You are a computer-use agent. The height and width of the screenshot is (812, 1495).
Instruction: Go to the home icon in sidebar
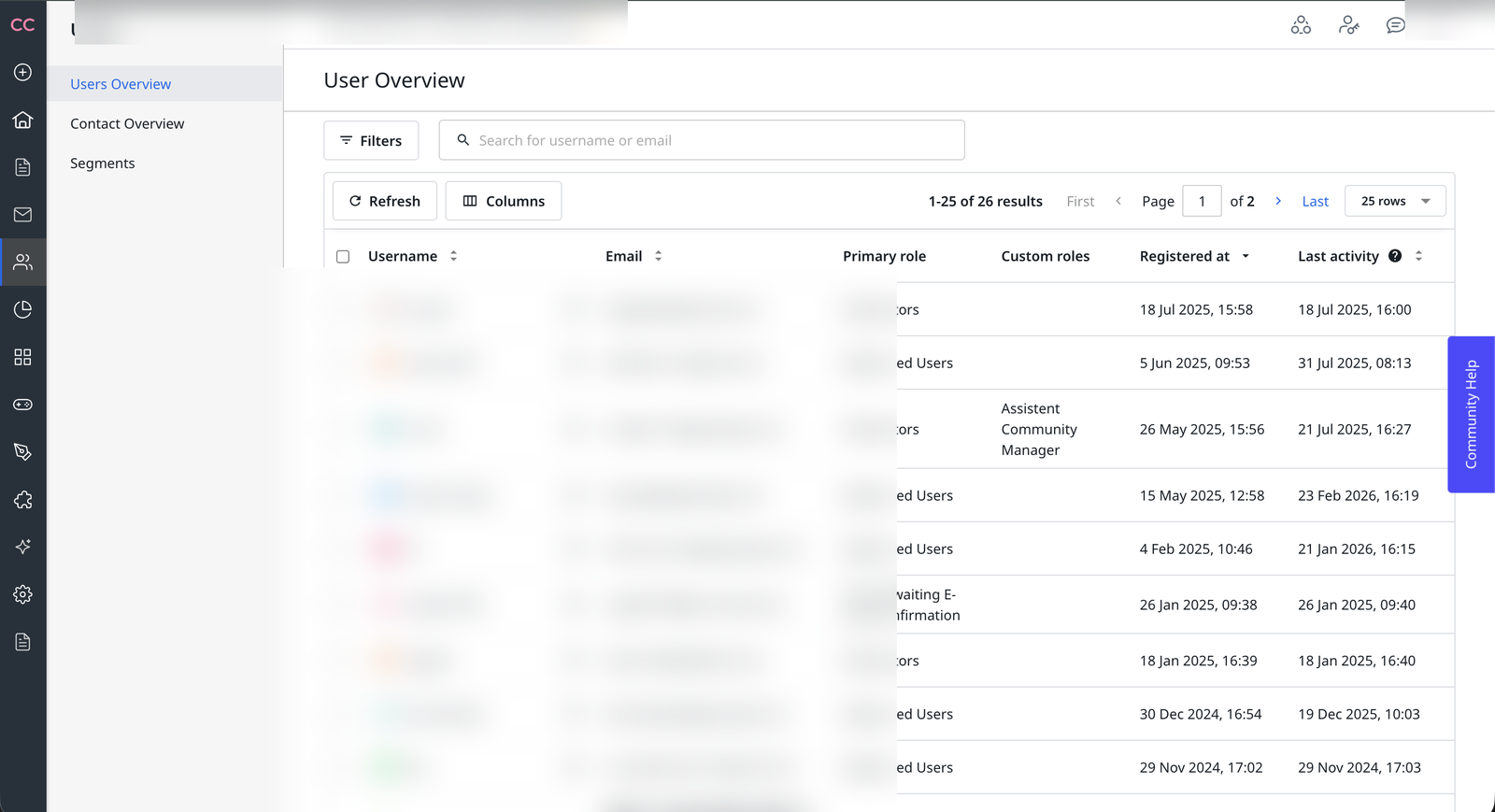click(22, 120)
